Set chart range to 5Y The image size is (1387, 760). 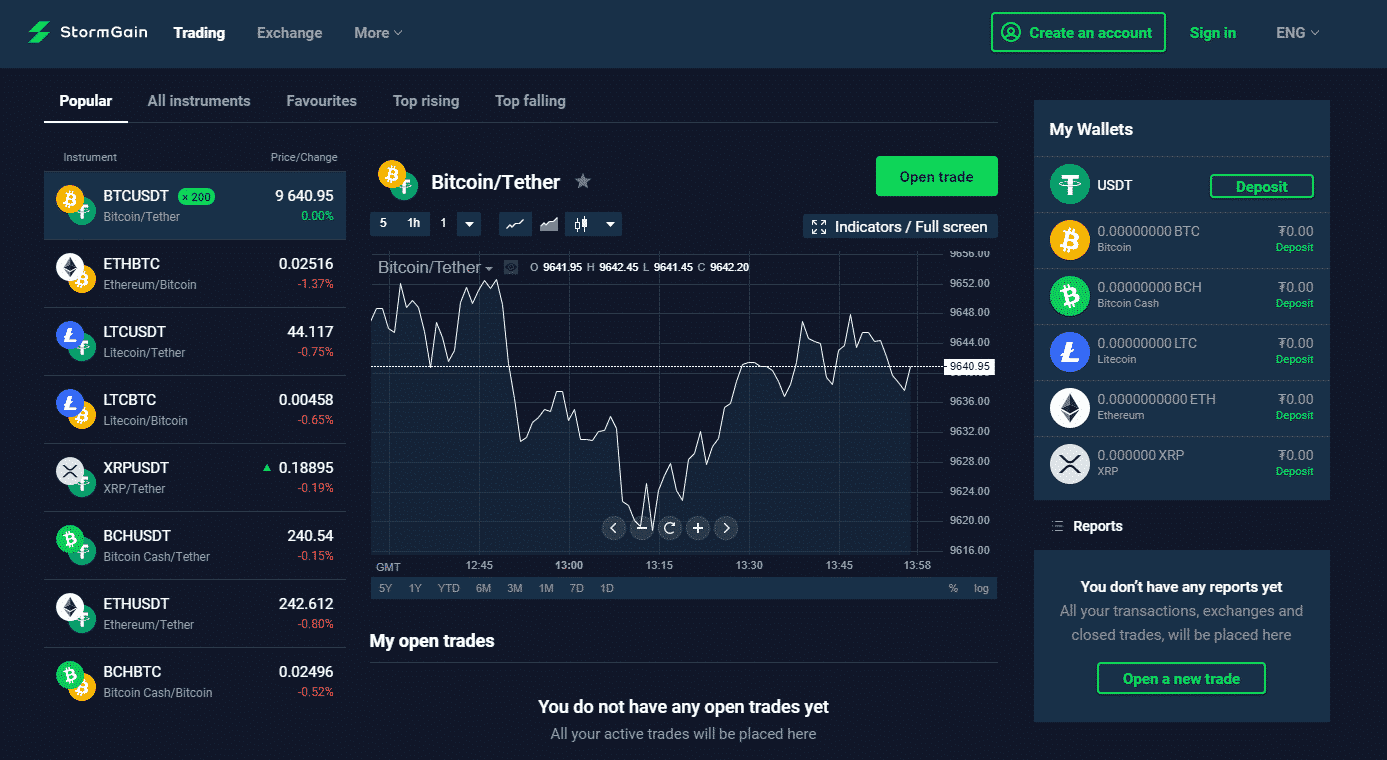tap(385, 588)
